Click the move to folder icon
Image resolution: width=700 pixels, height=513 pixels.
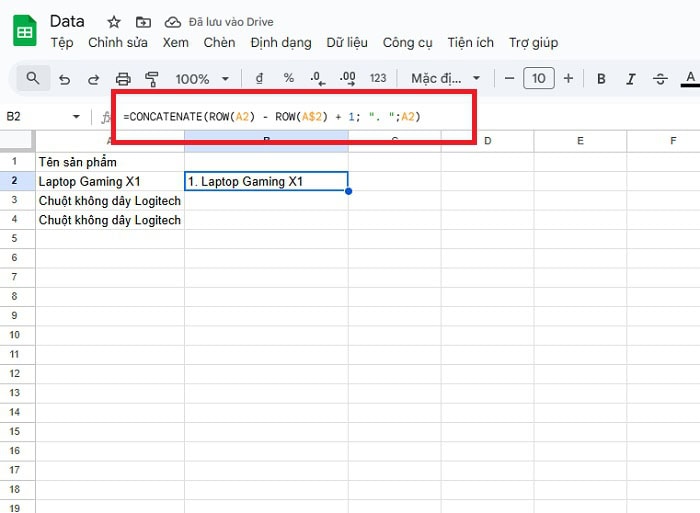pyautogui.click(x=143, y=22)
